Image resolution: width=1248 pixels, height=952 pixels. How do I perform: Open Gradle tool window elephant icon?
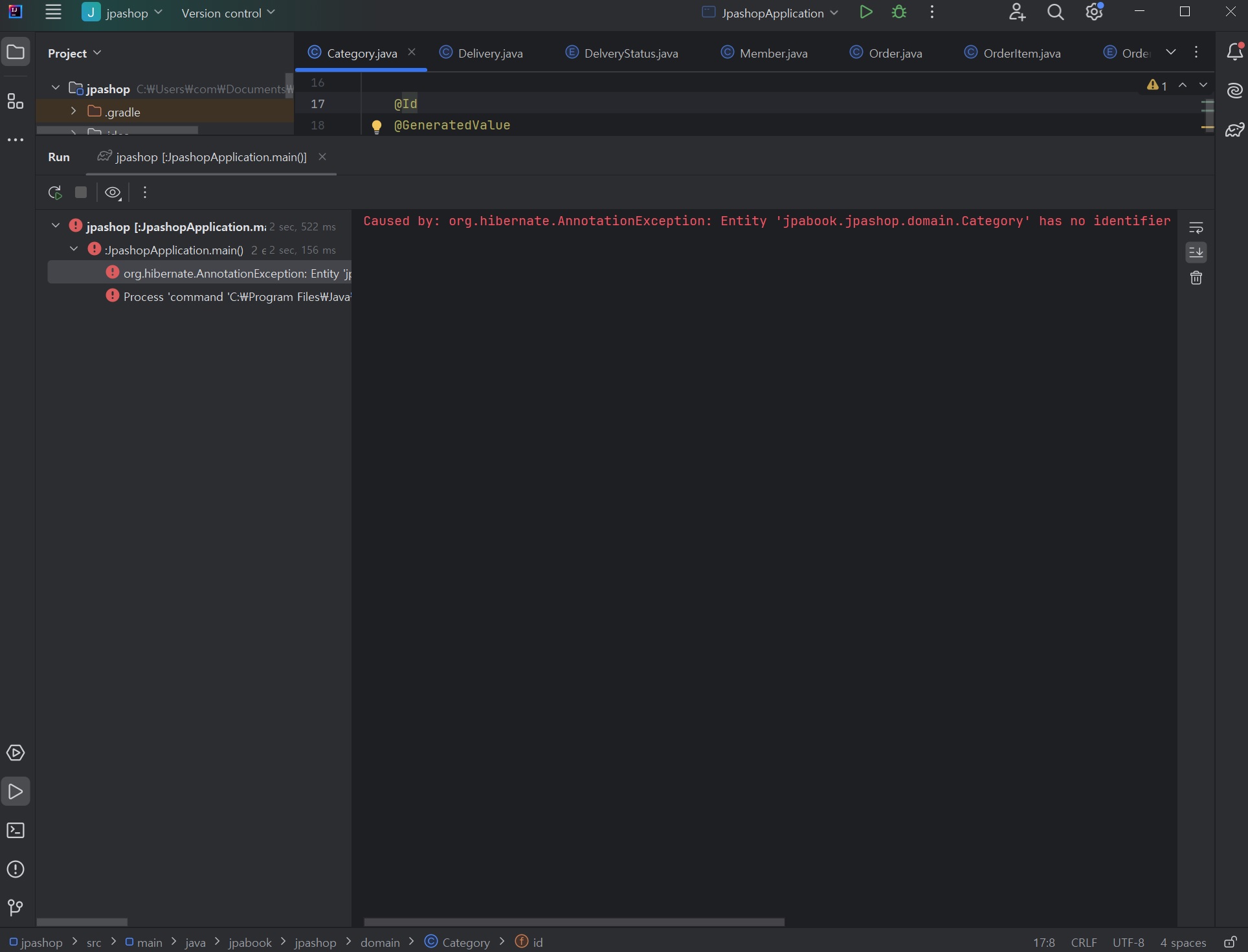click(1235, 130)
